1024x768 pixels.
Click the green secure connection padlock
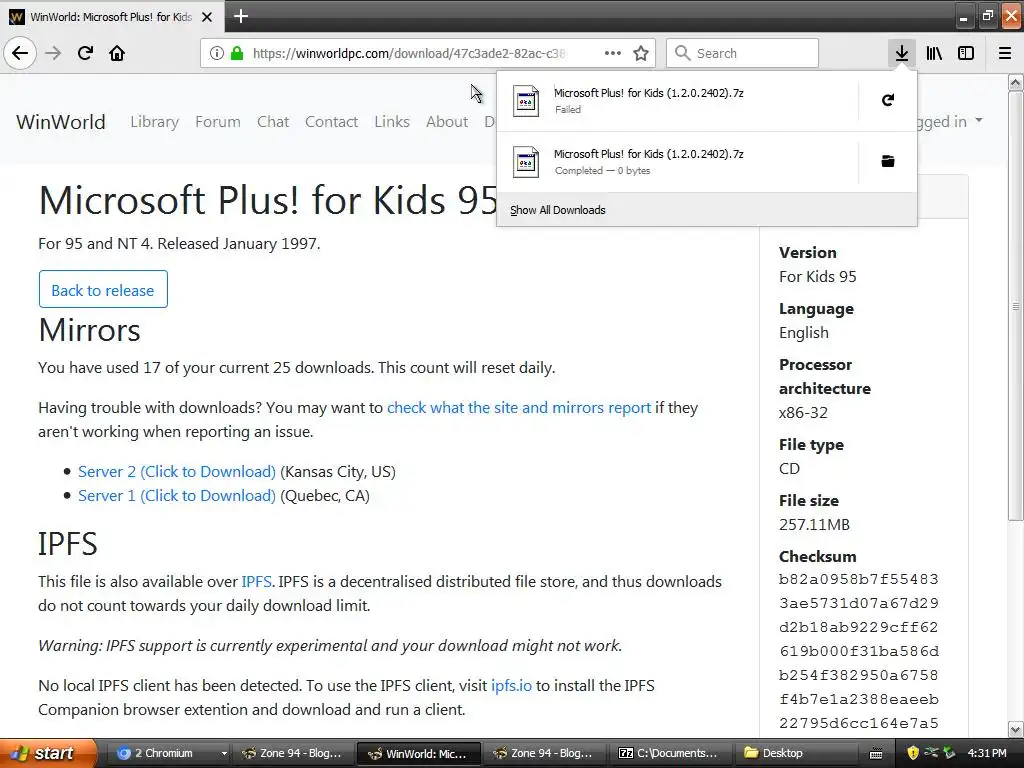coord(237,53)
